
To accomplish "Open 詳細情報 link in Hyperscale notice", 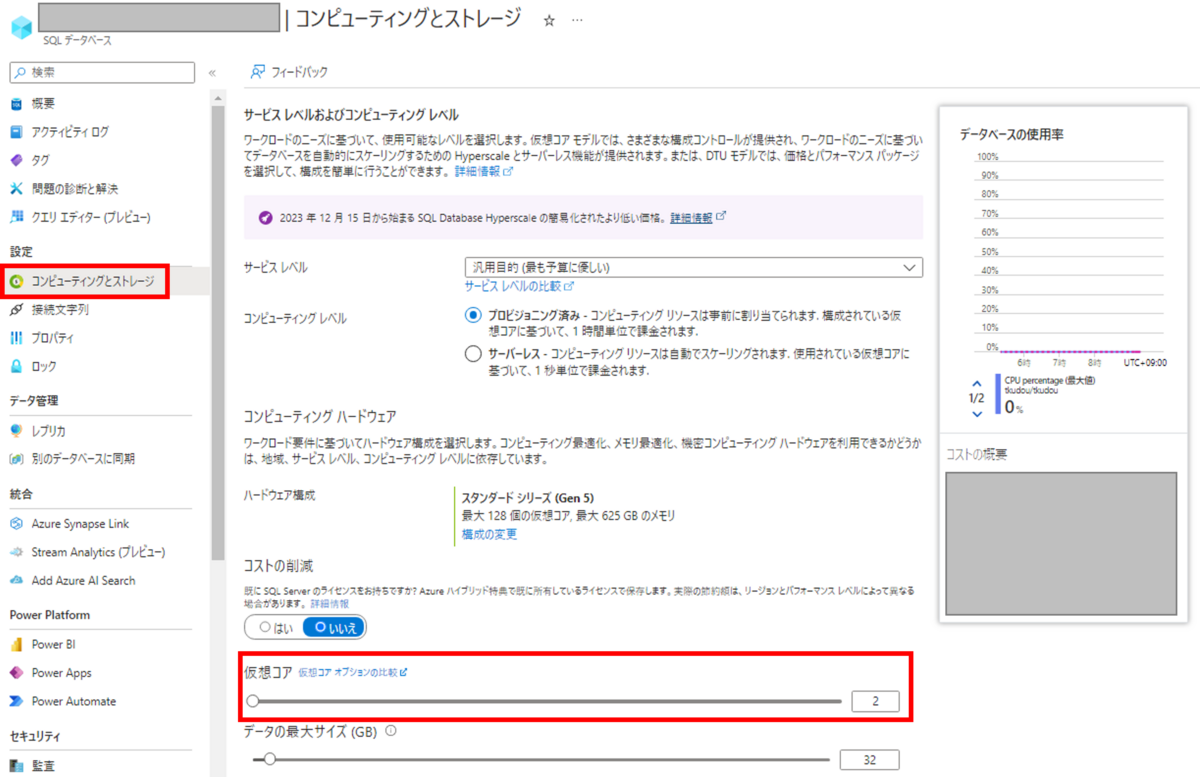I will 697,218.
